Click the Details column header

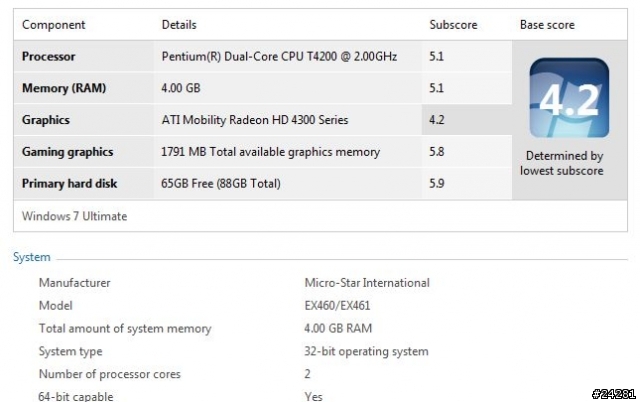point(179,24)
